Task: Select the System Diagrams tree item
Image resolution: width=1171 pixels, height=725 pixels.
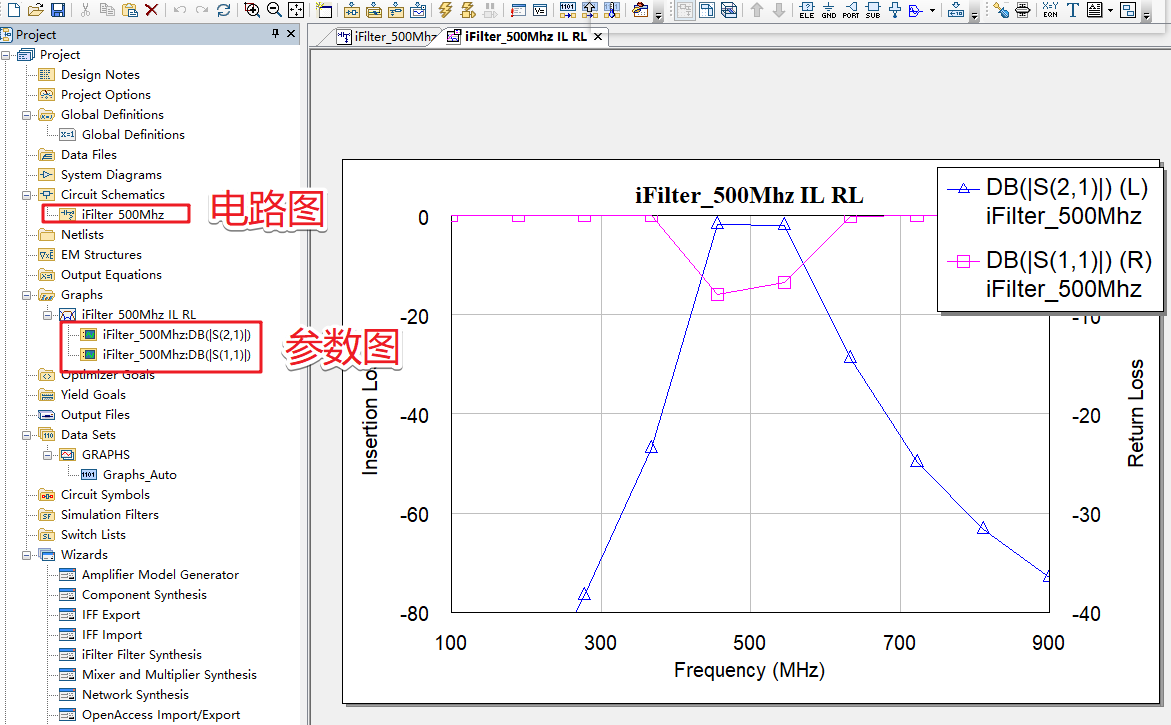Action: tap(111, 175)
